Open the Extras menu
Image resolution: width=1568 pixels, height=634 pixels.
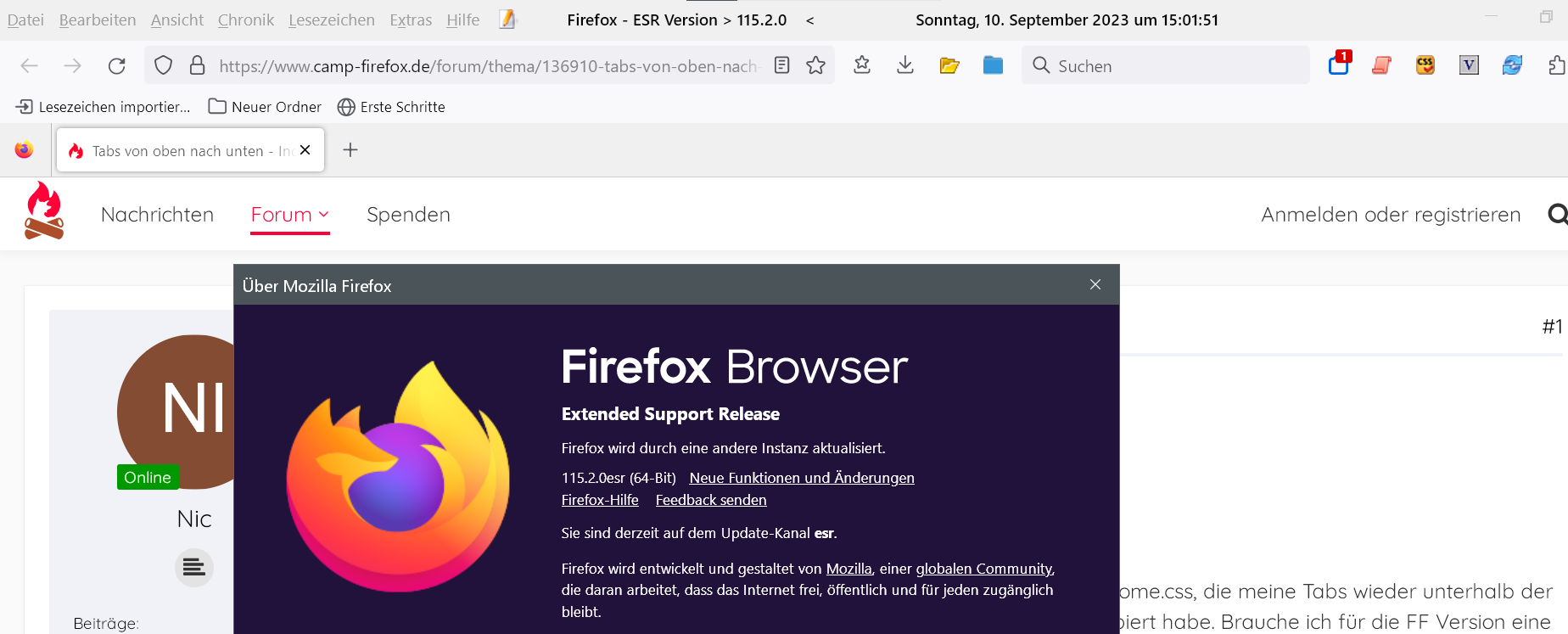pyautogui.click(x=411, y=20)
